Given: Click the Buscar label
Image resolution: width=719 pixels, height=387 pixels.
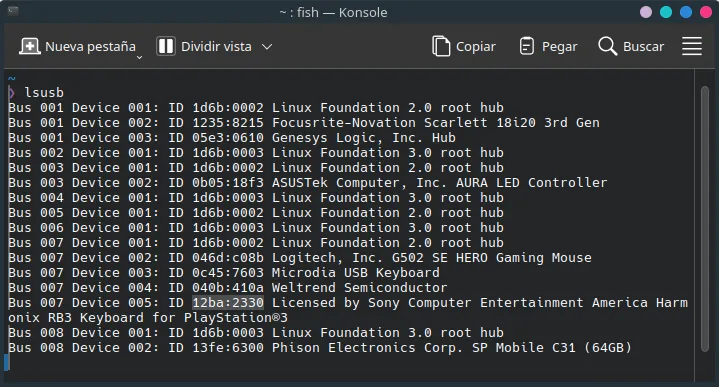Looking at the screenshot, I should click(643, 47).
